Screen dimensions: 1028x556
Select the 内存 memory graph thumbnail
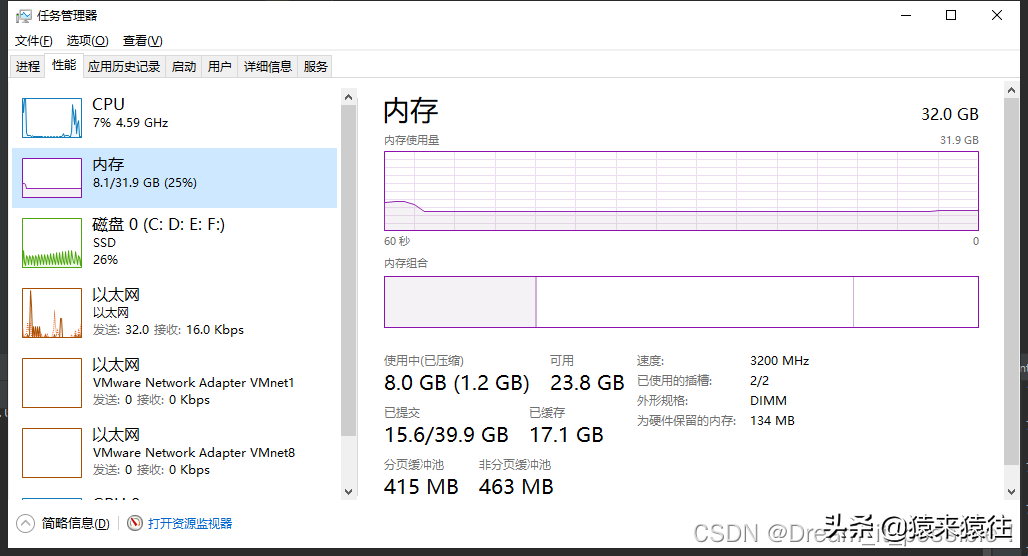(x=52, y=178)
